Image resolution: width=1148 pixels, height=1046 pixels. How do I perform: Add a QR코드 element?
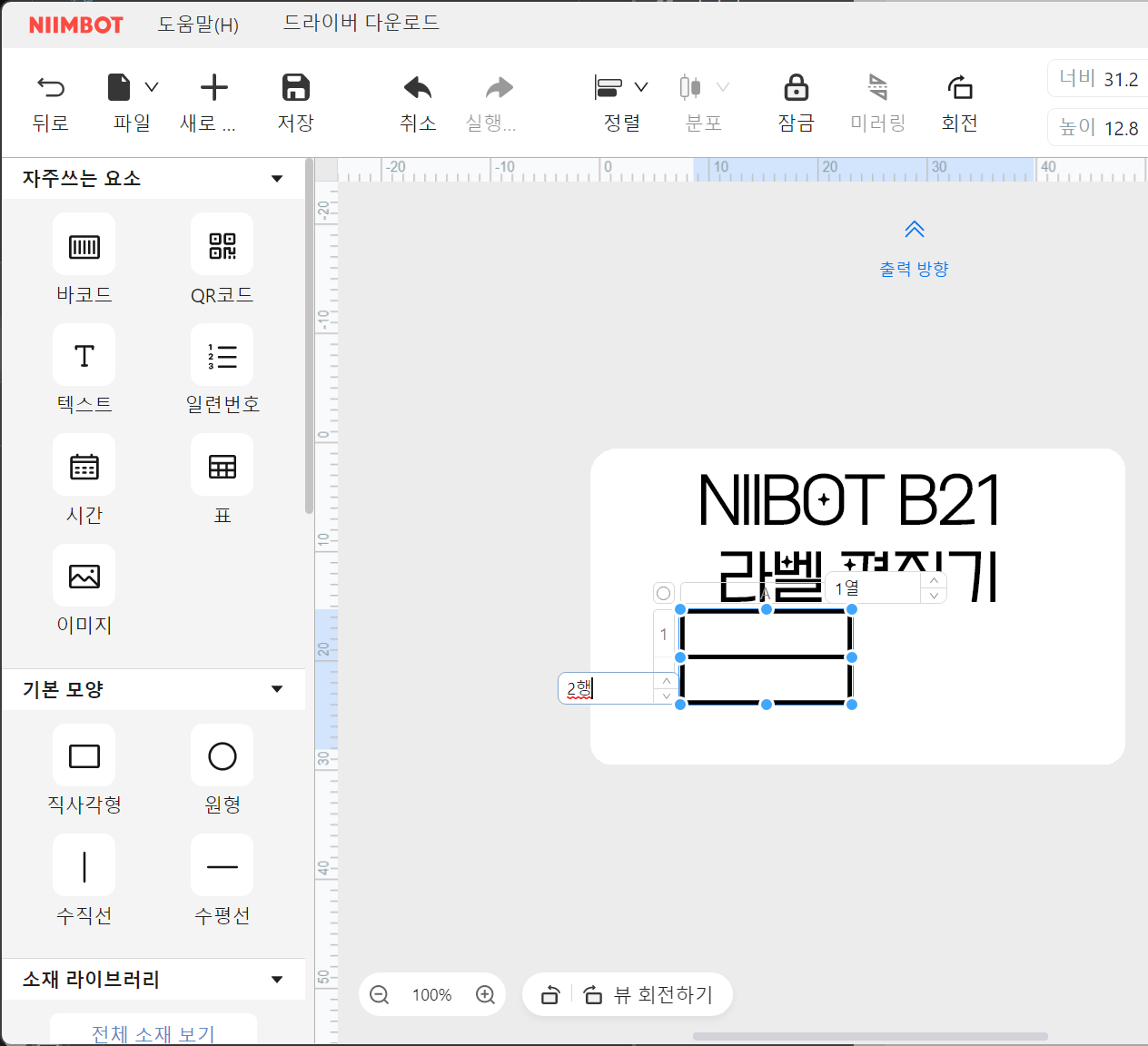click(x=223, y=244)
